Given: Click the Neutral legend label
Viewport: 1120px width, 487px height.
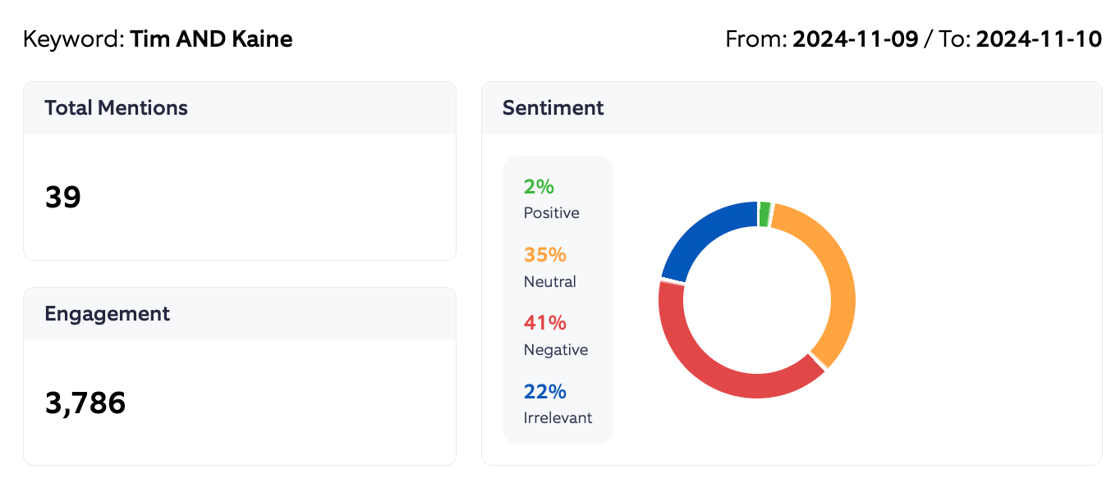Looking at the screenshot, I should (550, 282).
